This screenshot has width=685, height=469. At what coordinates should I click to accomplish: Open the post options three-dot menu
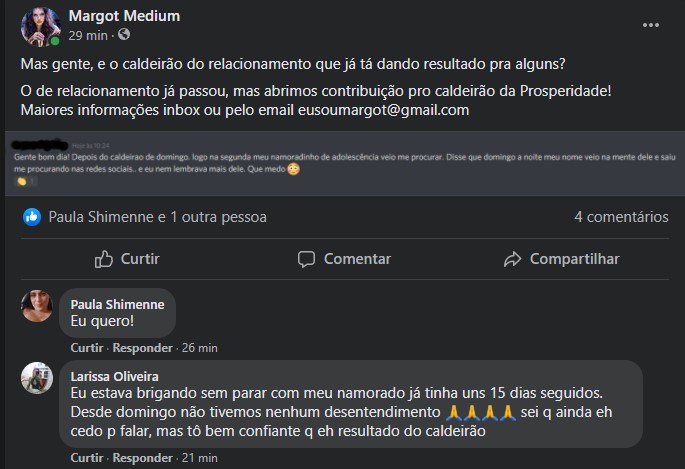(651, 24)
